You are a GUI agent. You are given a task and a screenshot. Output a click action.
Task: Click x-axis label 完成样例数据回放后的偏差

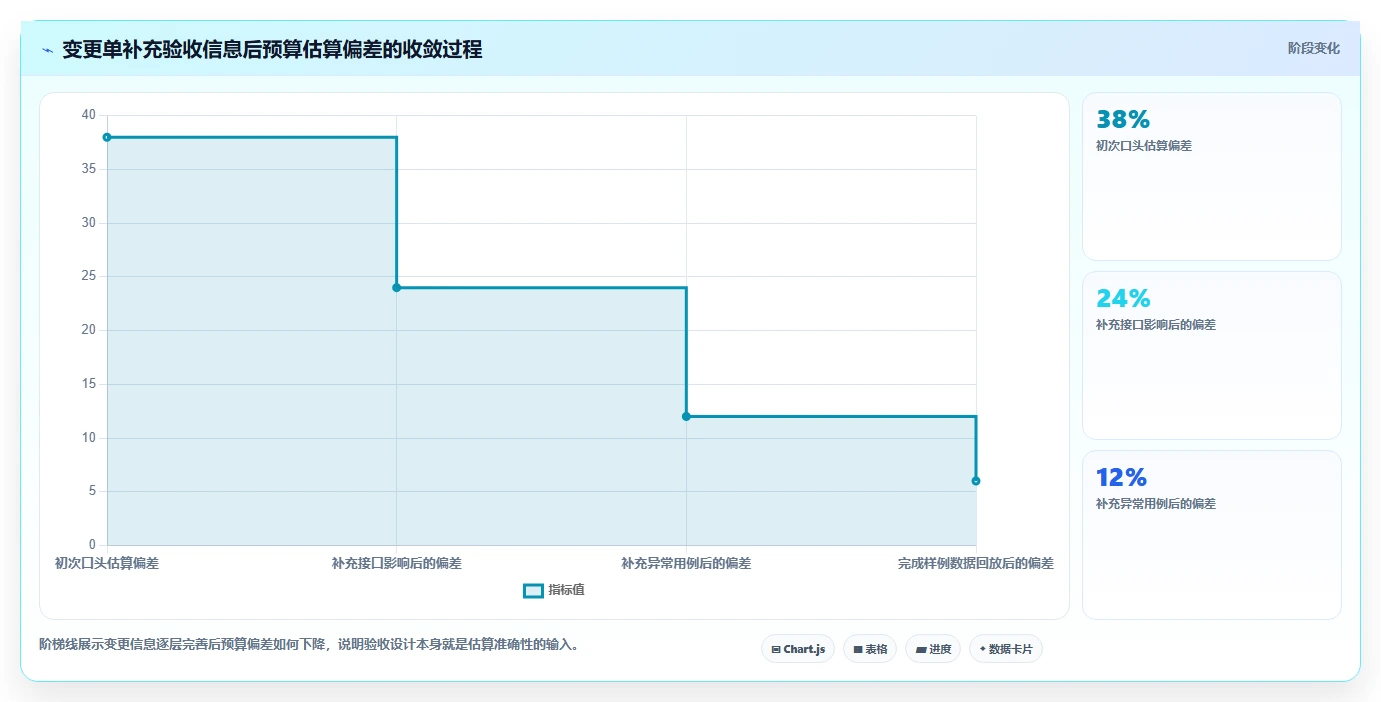[x=976, y=563]
